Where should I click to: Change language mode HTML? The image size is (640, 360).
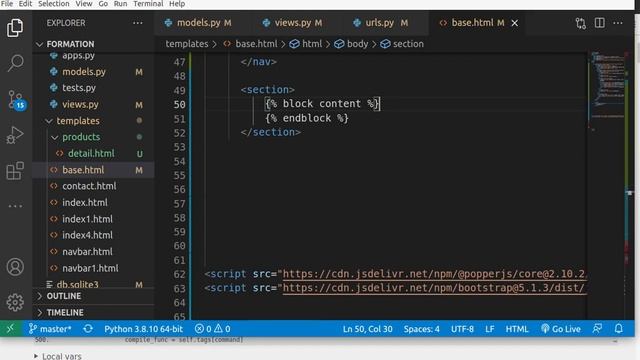click(x=517, y=329)
